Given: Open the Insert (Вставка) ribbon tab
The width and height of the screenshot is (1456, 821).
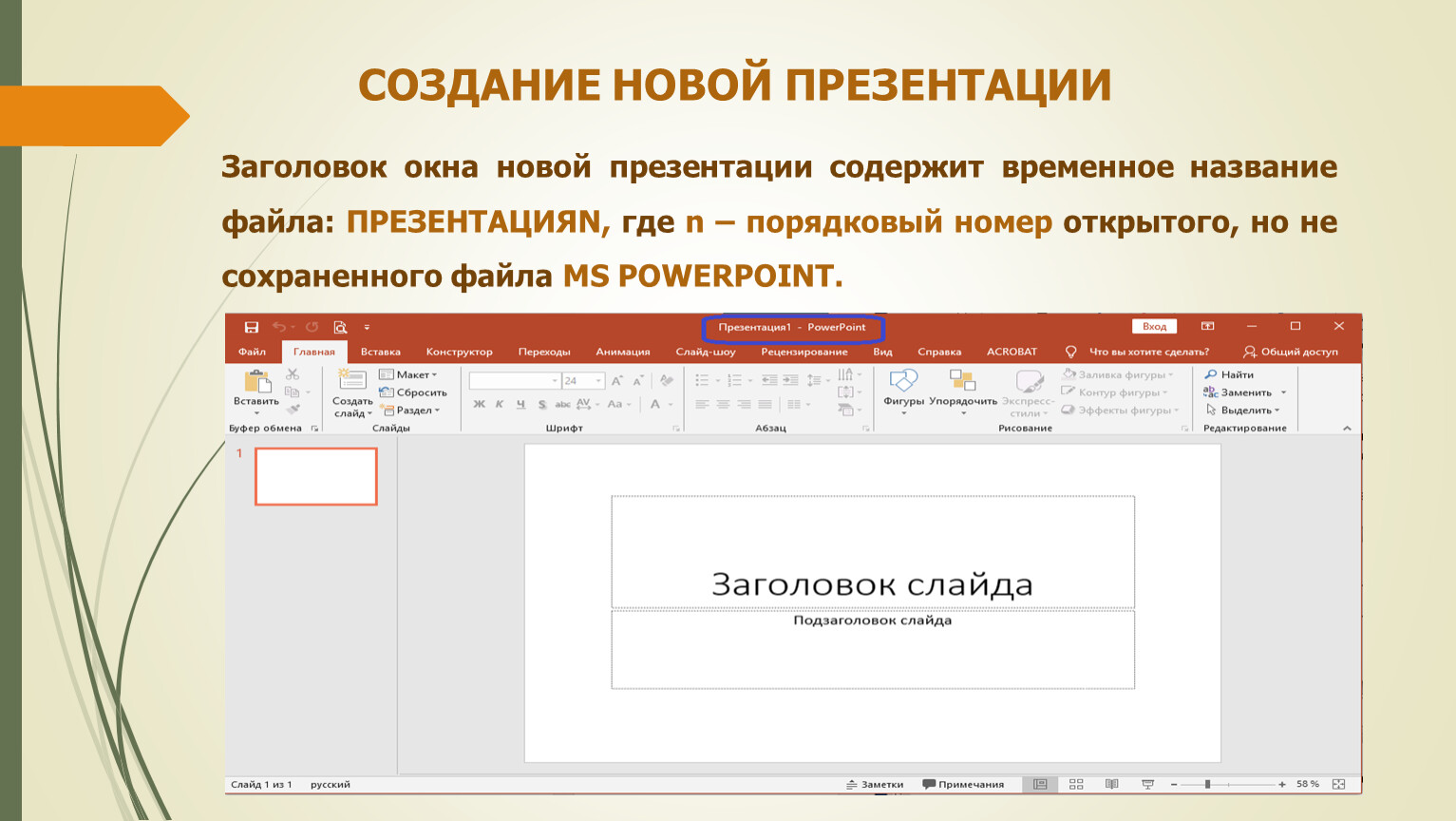Looking at the screenshot, I should 380,352.
